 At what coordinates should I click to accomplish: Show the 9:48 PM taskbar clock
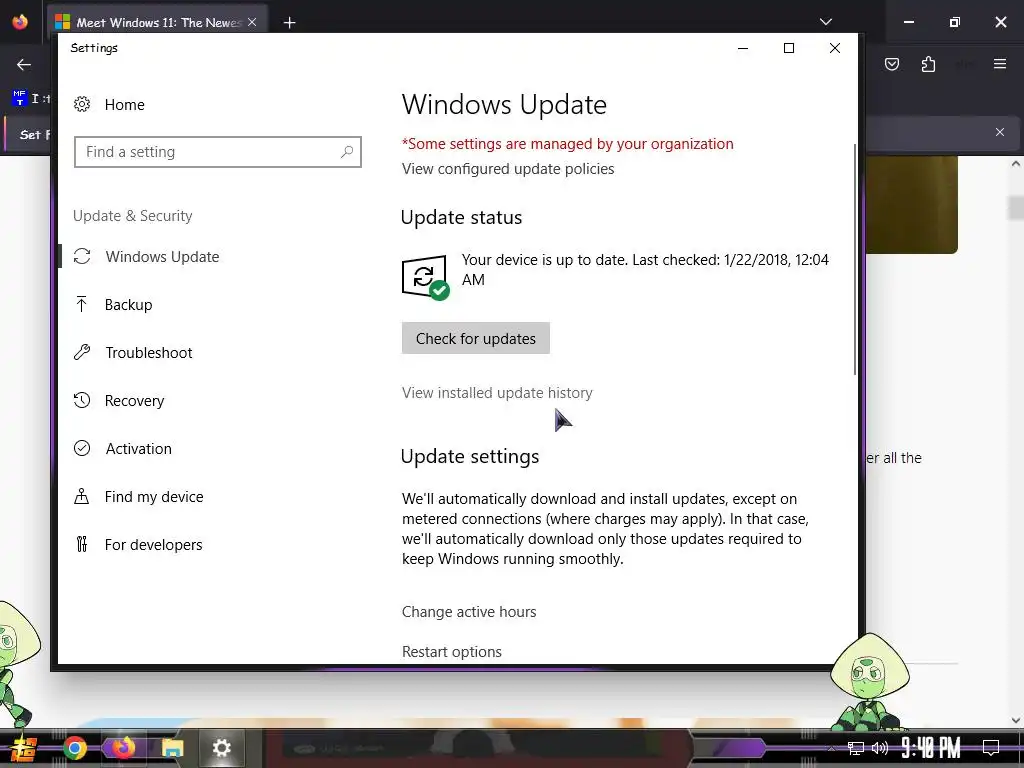pyautogui.click(x=931, y=748)
